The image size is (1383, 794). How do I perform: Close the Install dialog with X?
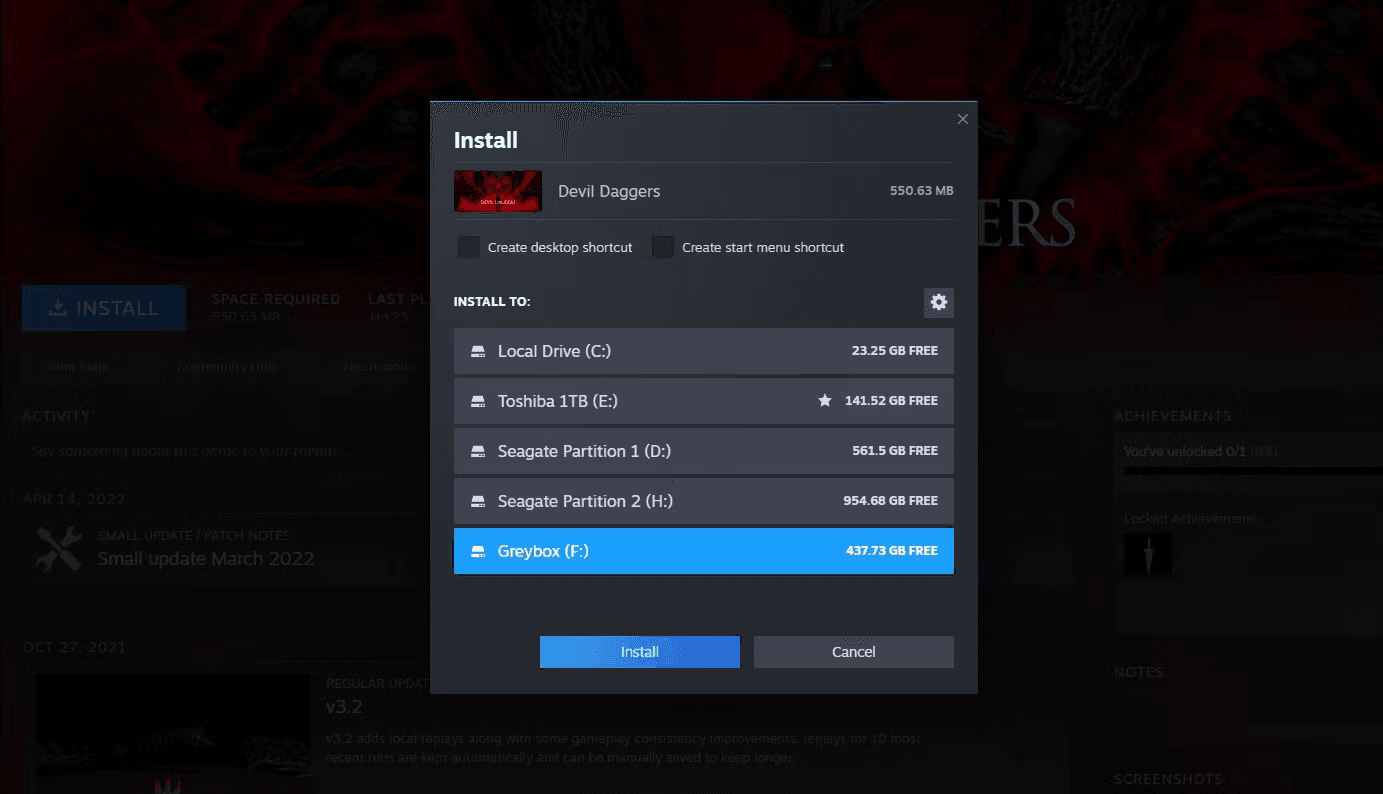click(x=962, y=119)
